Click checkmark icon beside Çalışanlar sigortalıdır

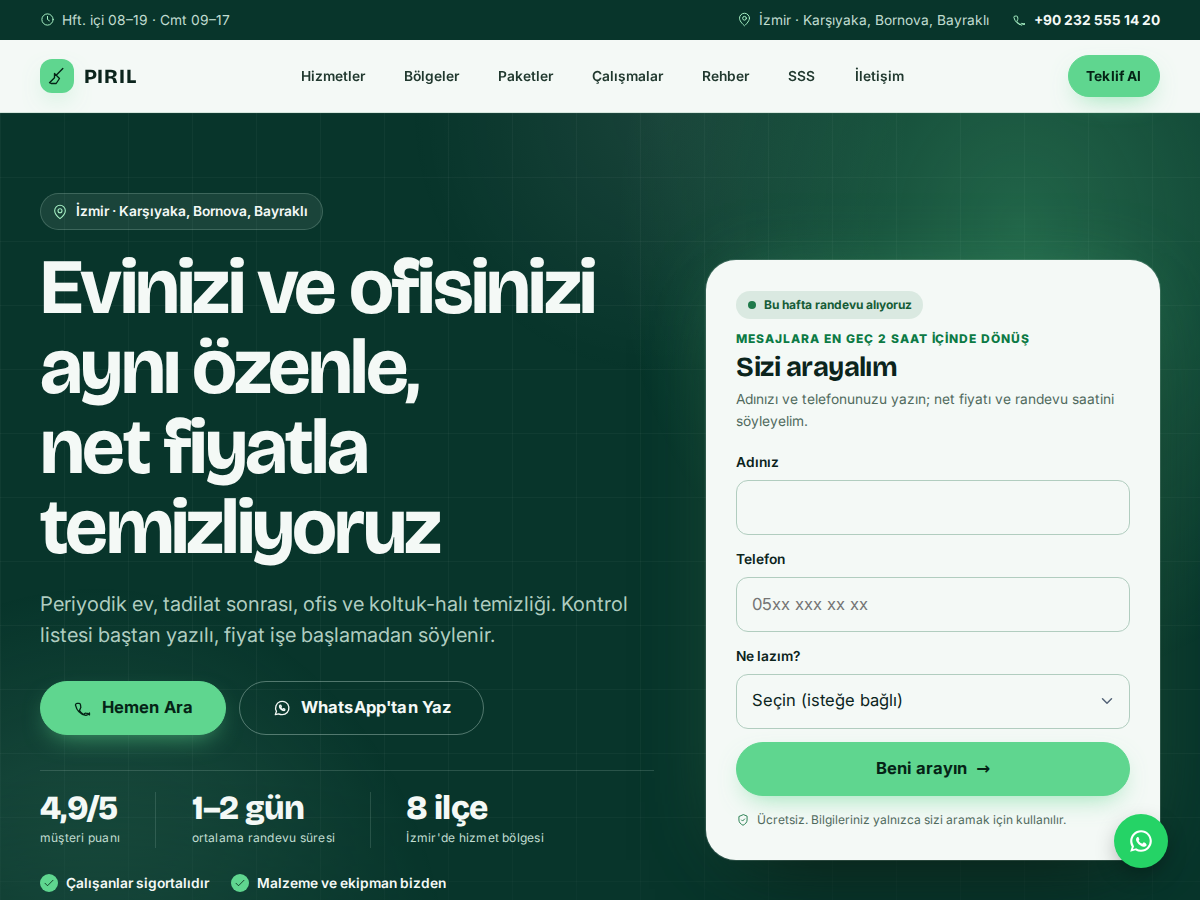49,883
